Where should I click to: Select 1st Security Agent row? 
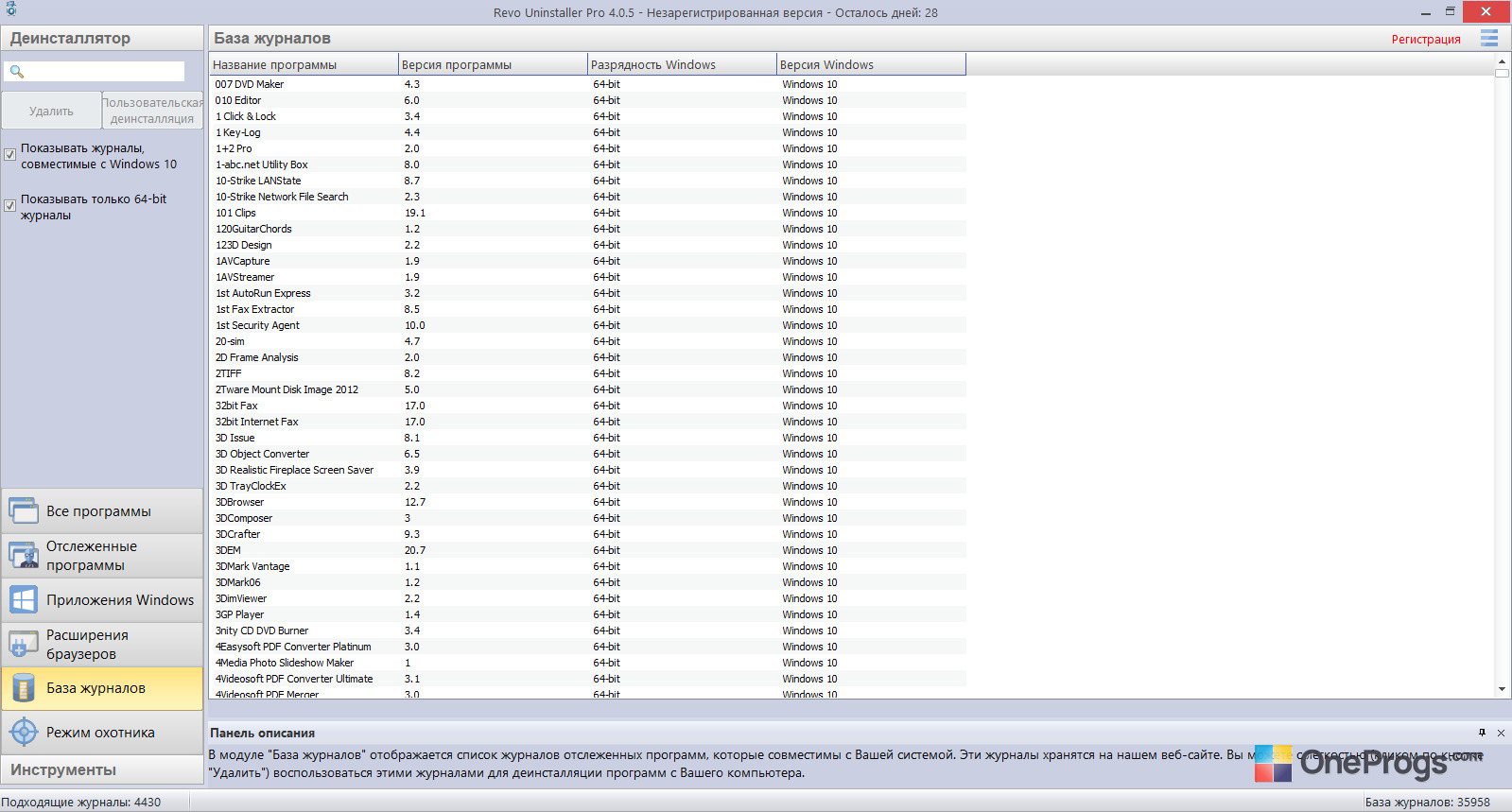(x=587, y=325)
